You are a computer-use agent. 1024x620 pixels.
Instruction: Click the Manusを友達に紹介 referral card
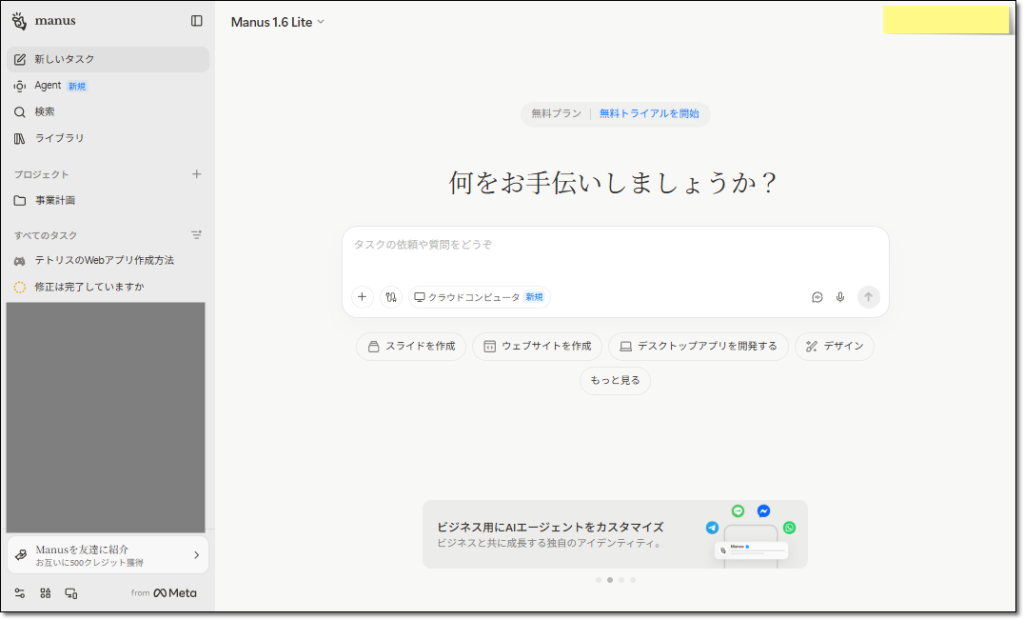[x=108, y=555]
